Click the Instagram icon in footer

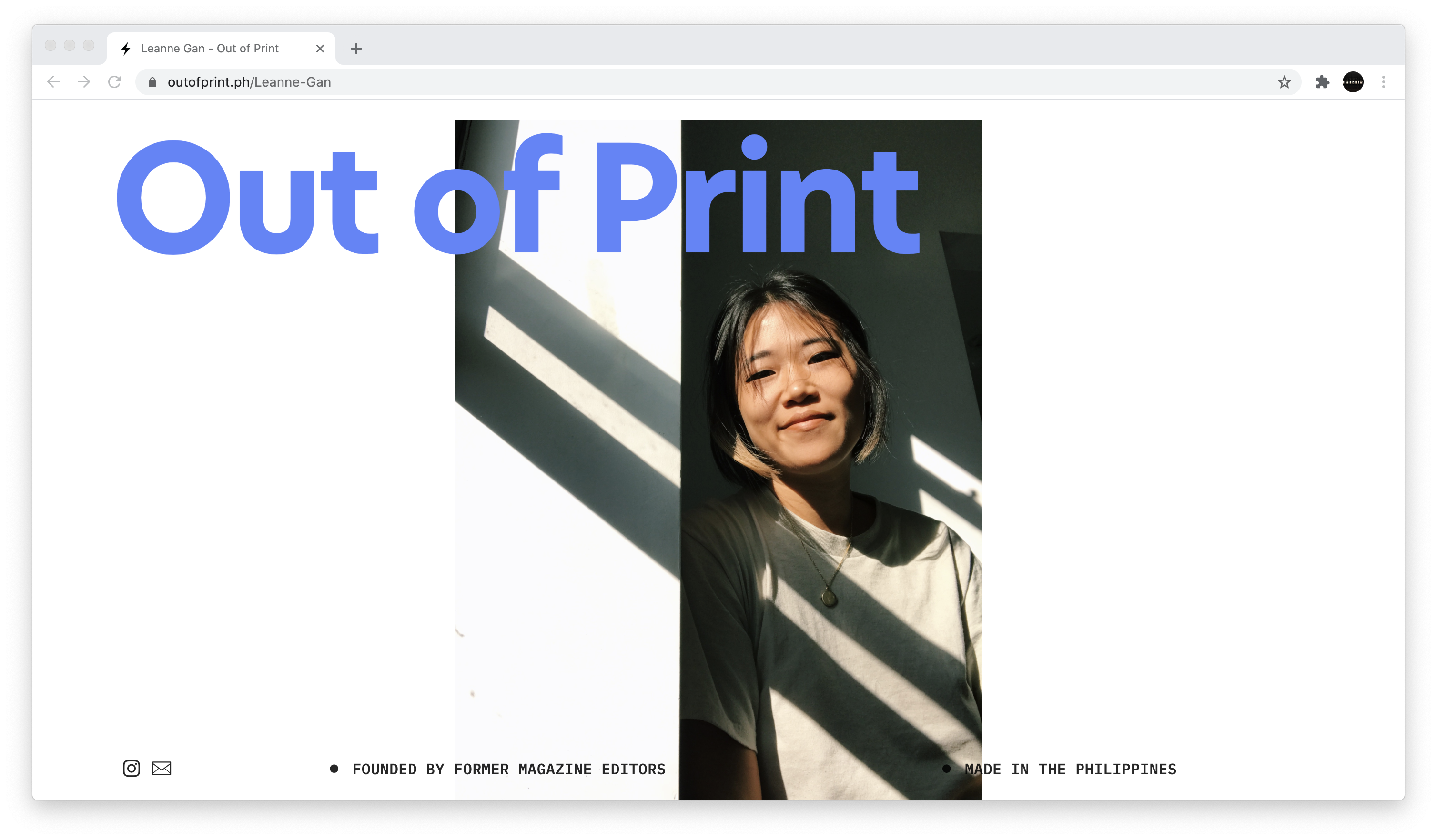click(131, 768)
